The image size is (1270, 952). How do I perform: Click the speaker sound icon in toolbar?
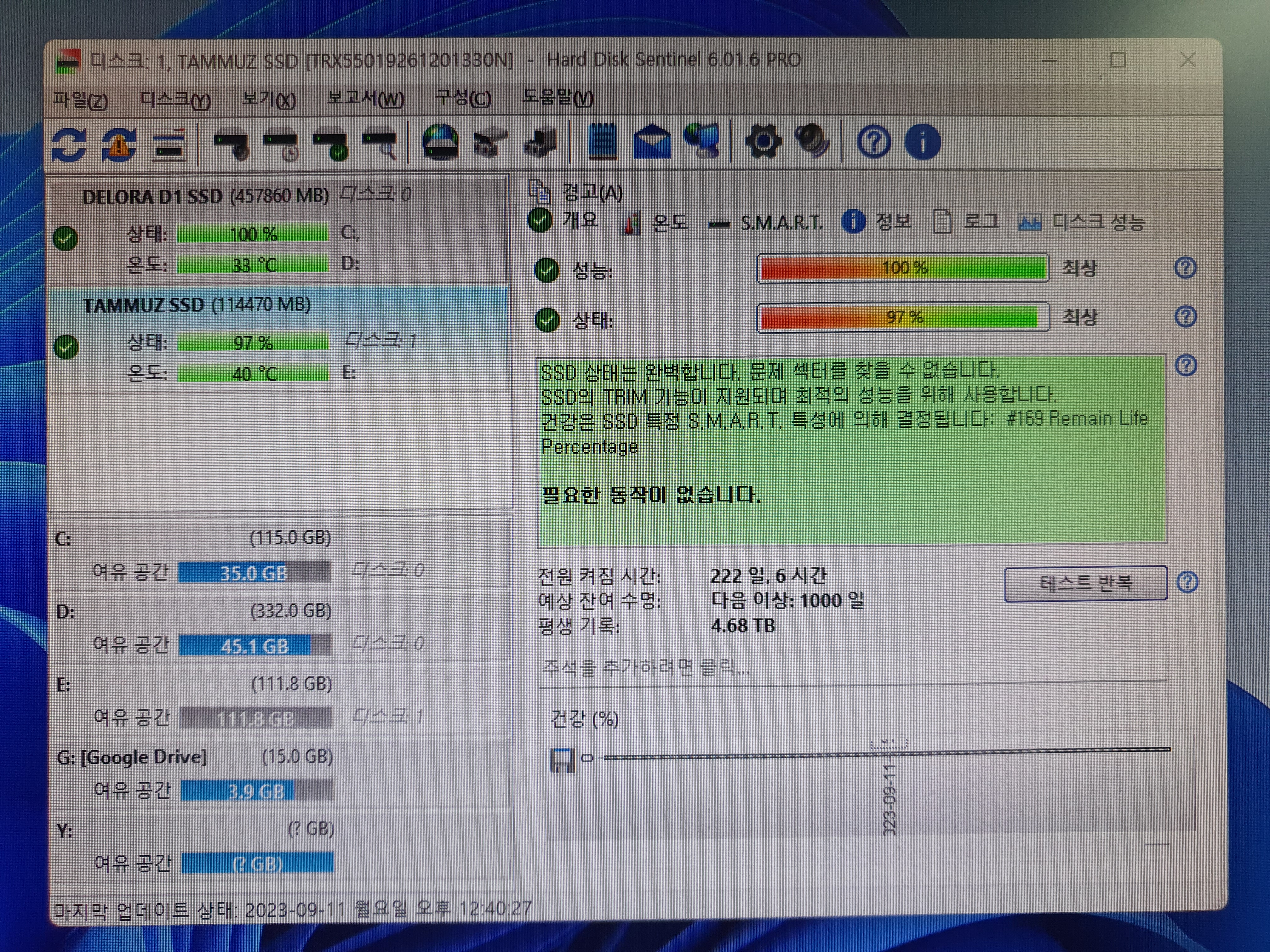pos(812,141)
